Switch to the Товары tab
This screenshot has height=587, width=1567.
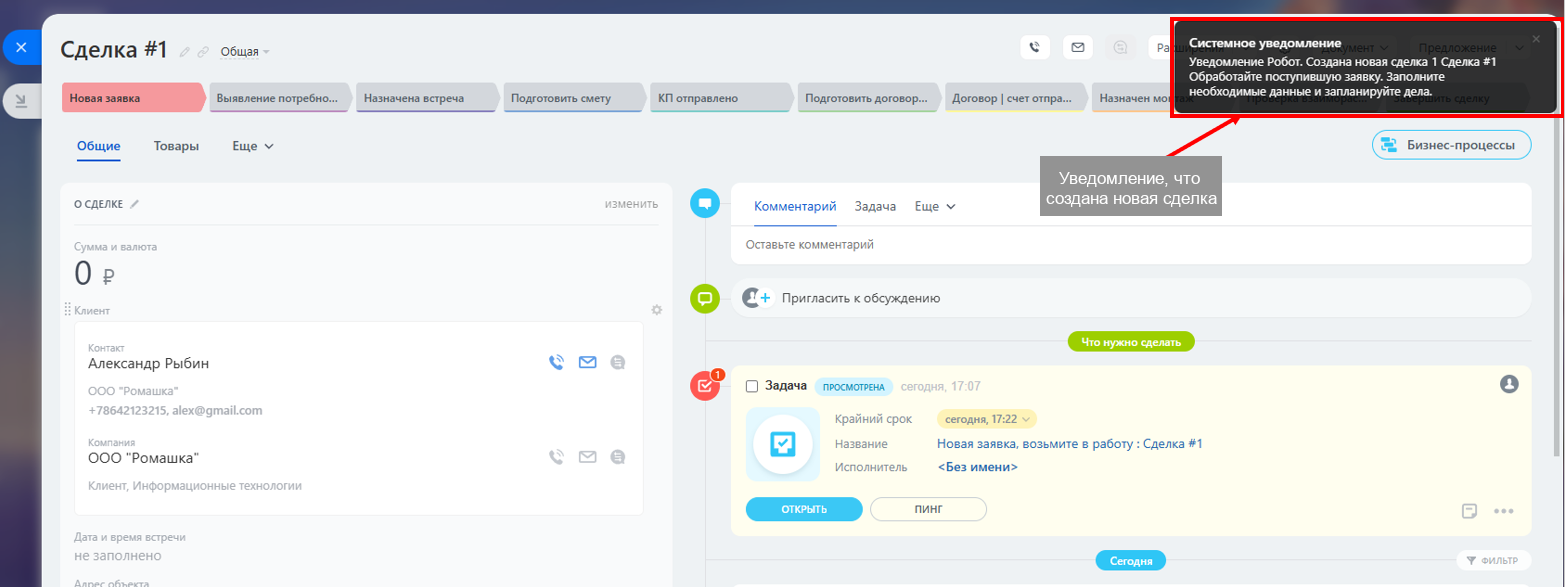pyautogui.click(x=176, y=146)
